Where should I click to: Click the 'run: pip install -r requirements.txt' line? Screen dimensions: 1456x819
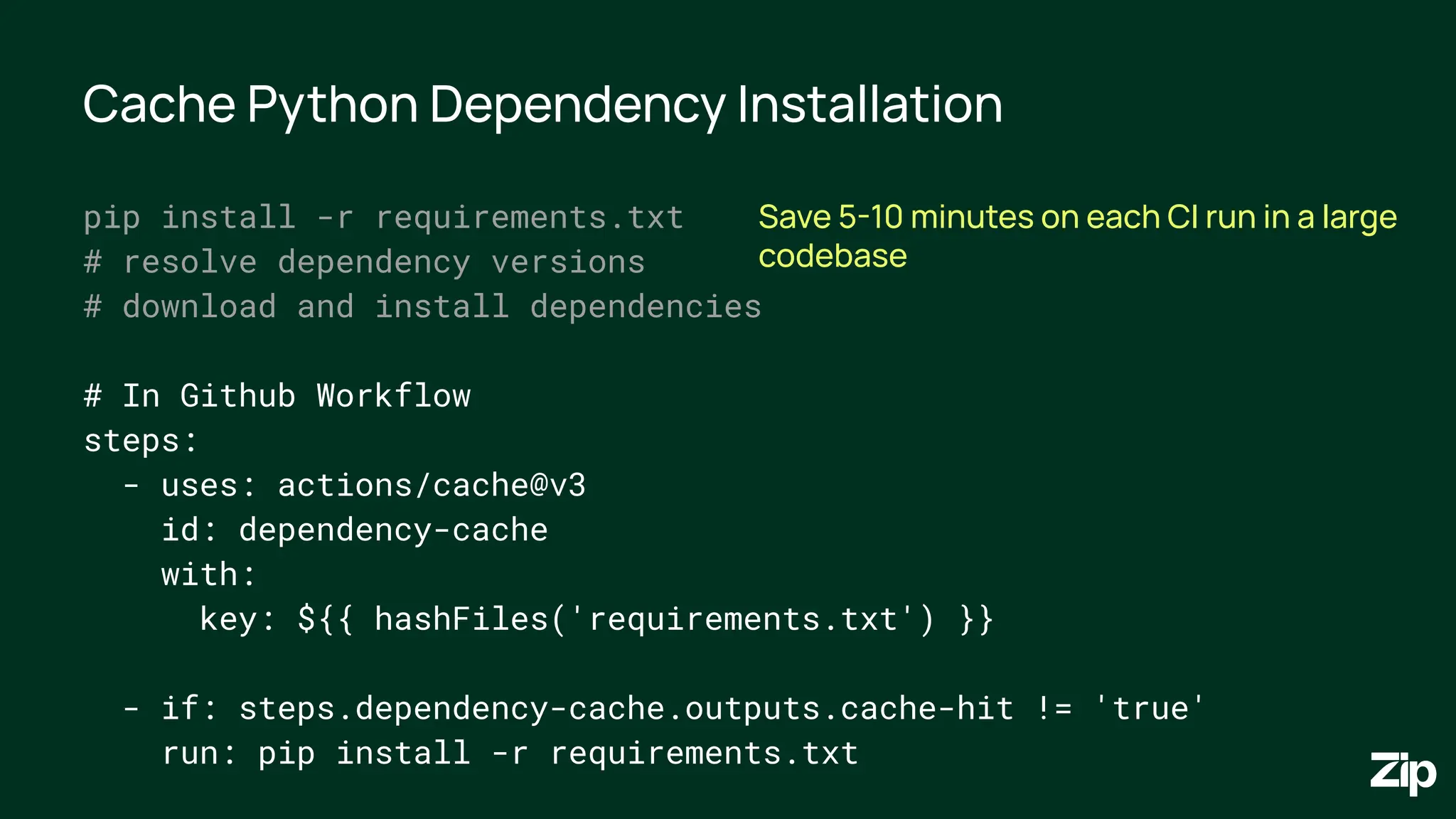[x=510, y=754]
